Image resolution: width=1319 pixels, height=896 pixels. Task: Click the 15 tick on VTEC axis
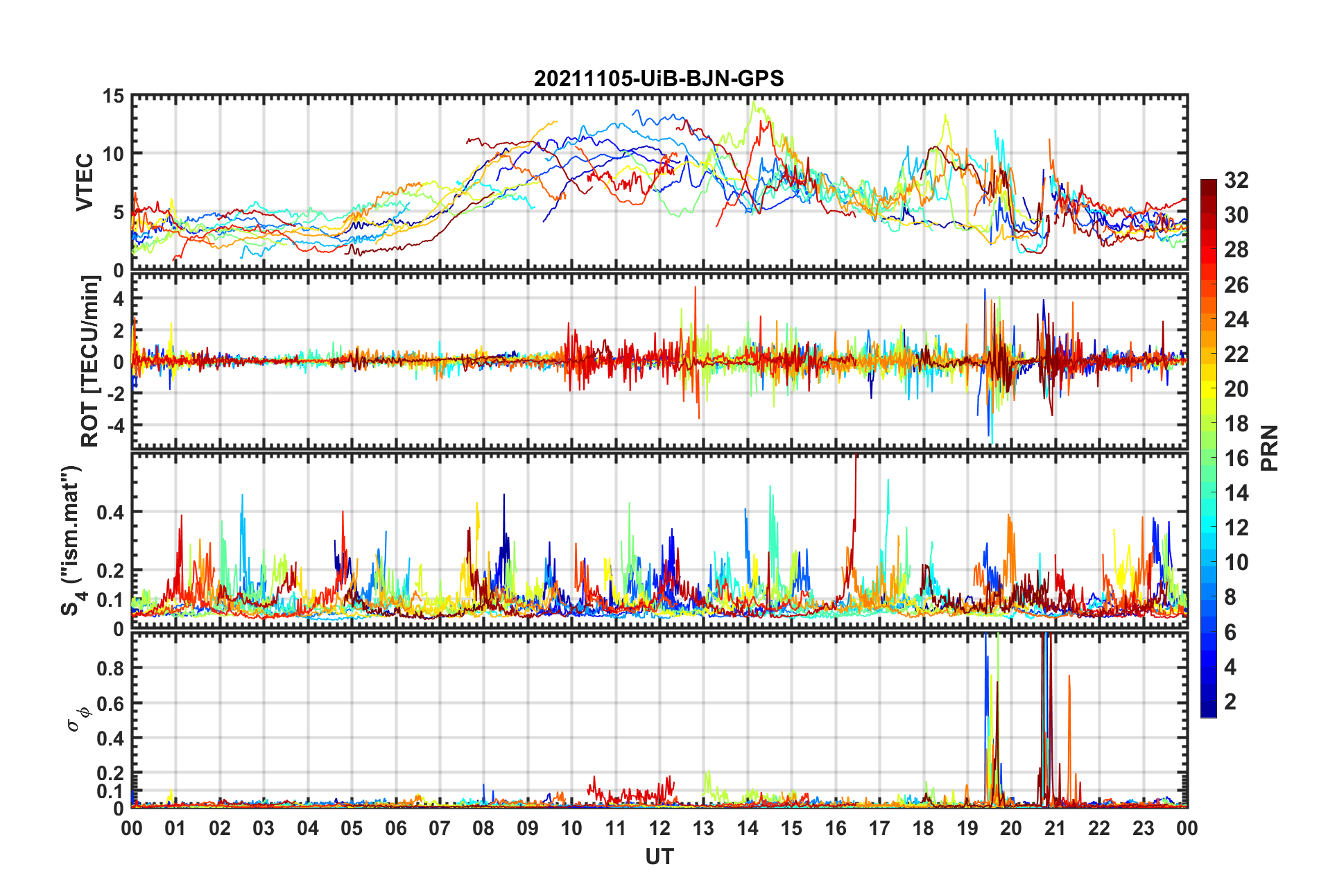113,96
